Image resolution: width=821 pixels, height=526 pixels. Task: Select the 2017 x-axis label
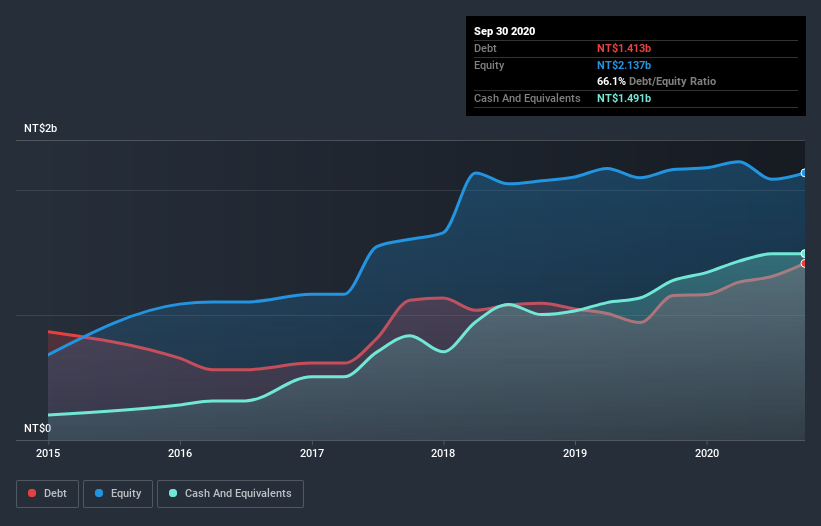click(x=312, y=453)
